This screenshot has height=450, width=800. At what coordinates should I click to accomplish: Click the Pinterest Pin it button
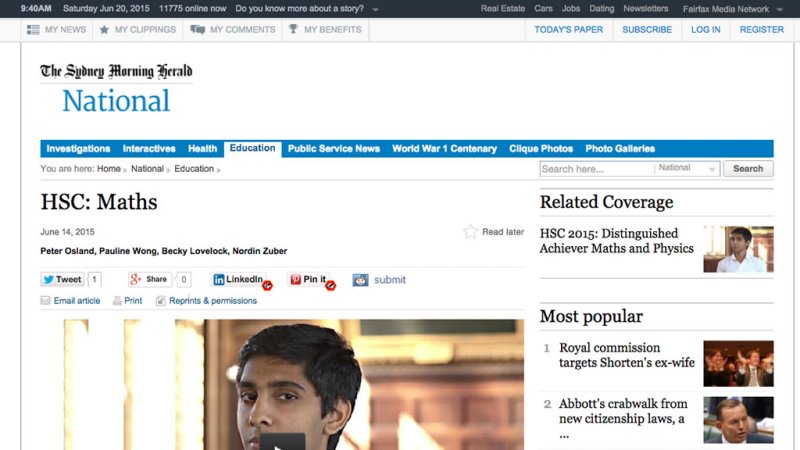[x=309, y=279]
